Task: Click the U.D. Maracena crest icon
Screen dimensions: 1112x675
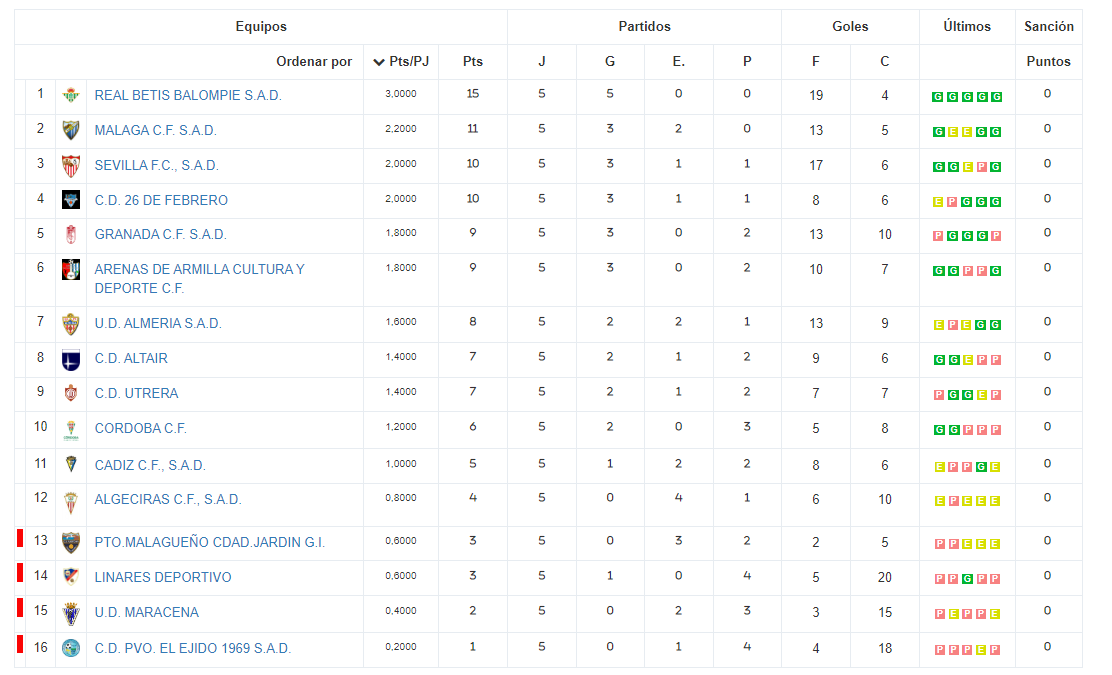Action: [x=71, y=613]
